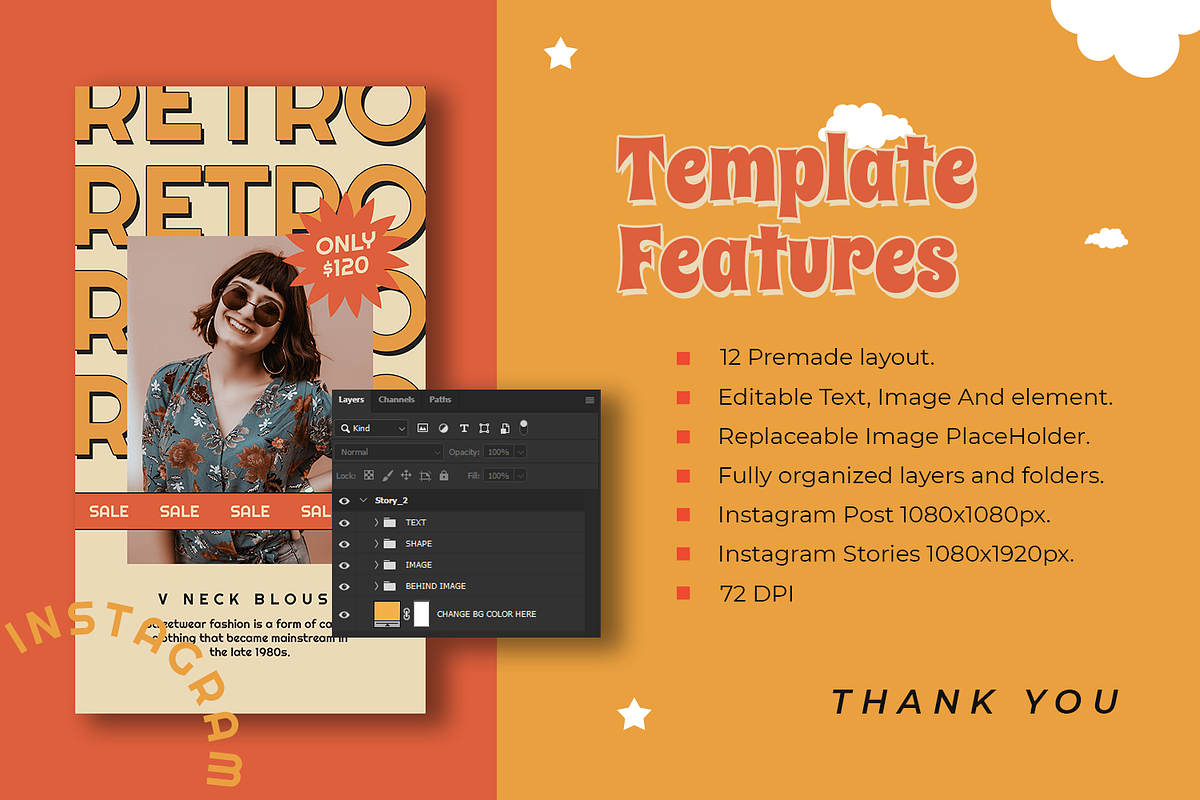Screen dimensions: 1200x800
Task: Switch to the Layers tab
Action: point(351,400)
